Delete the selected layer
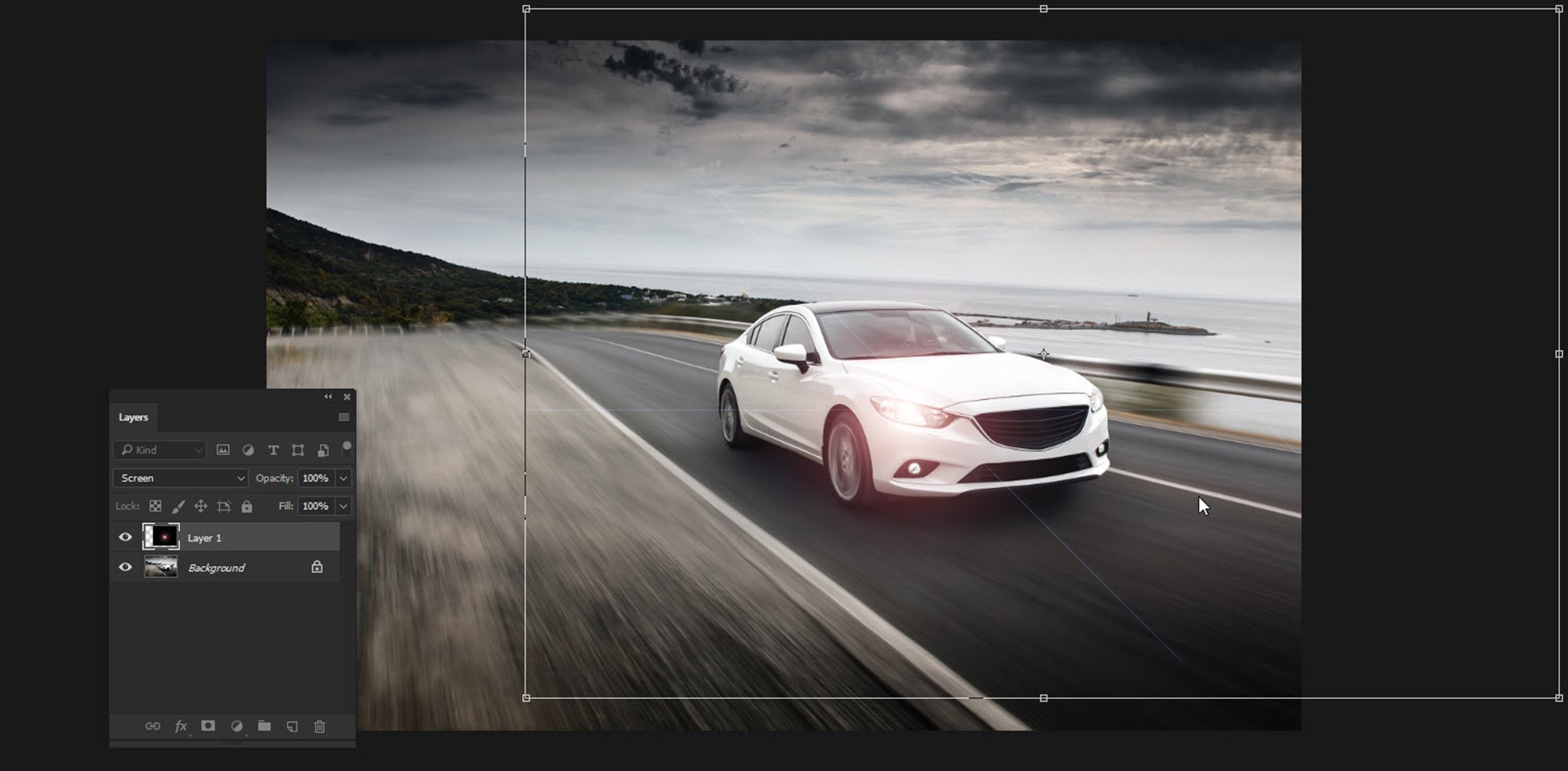This screenshot has width=1568, height=771. tap(320, 726)
